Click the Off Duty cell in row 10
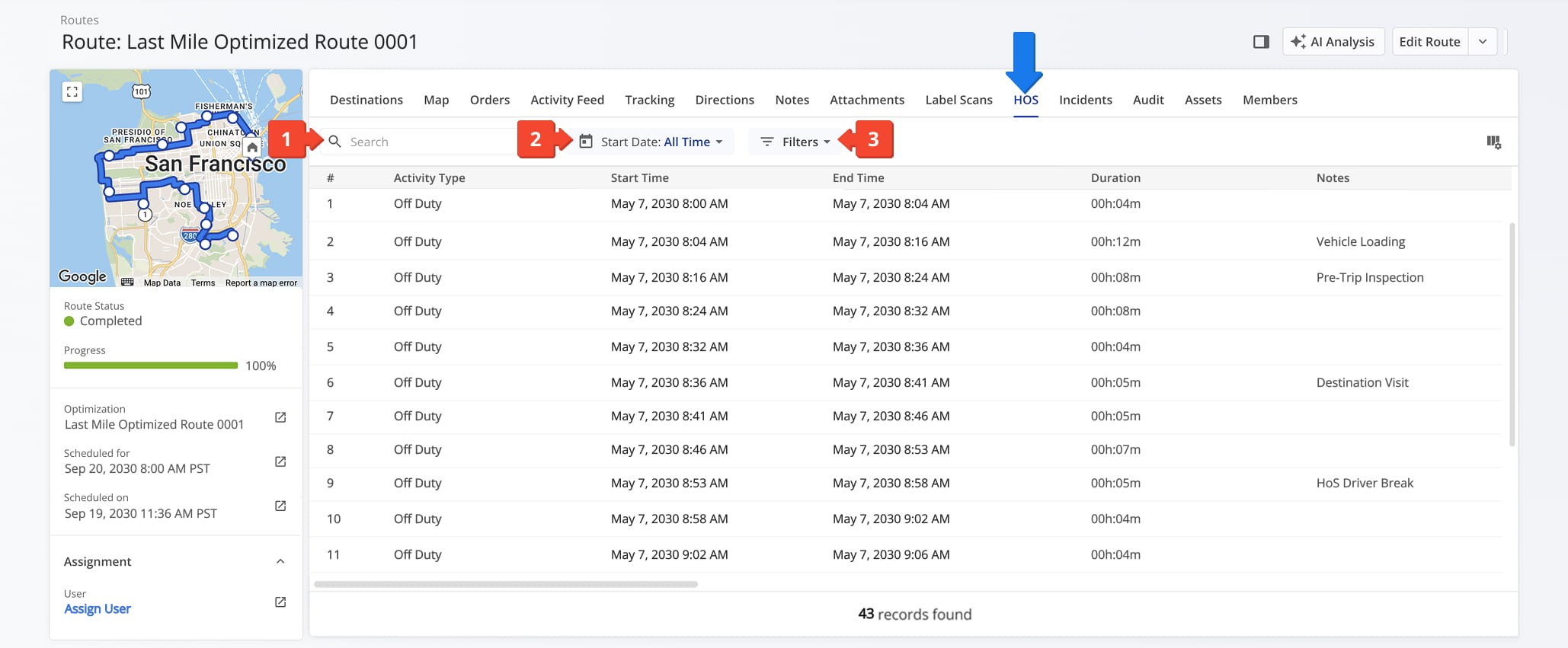The image size is (1568, 648). point(418,519)
